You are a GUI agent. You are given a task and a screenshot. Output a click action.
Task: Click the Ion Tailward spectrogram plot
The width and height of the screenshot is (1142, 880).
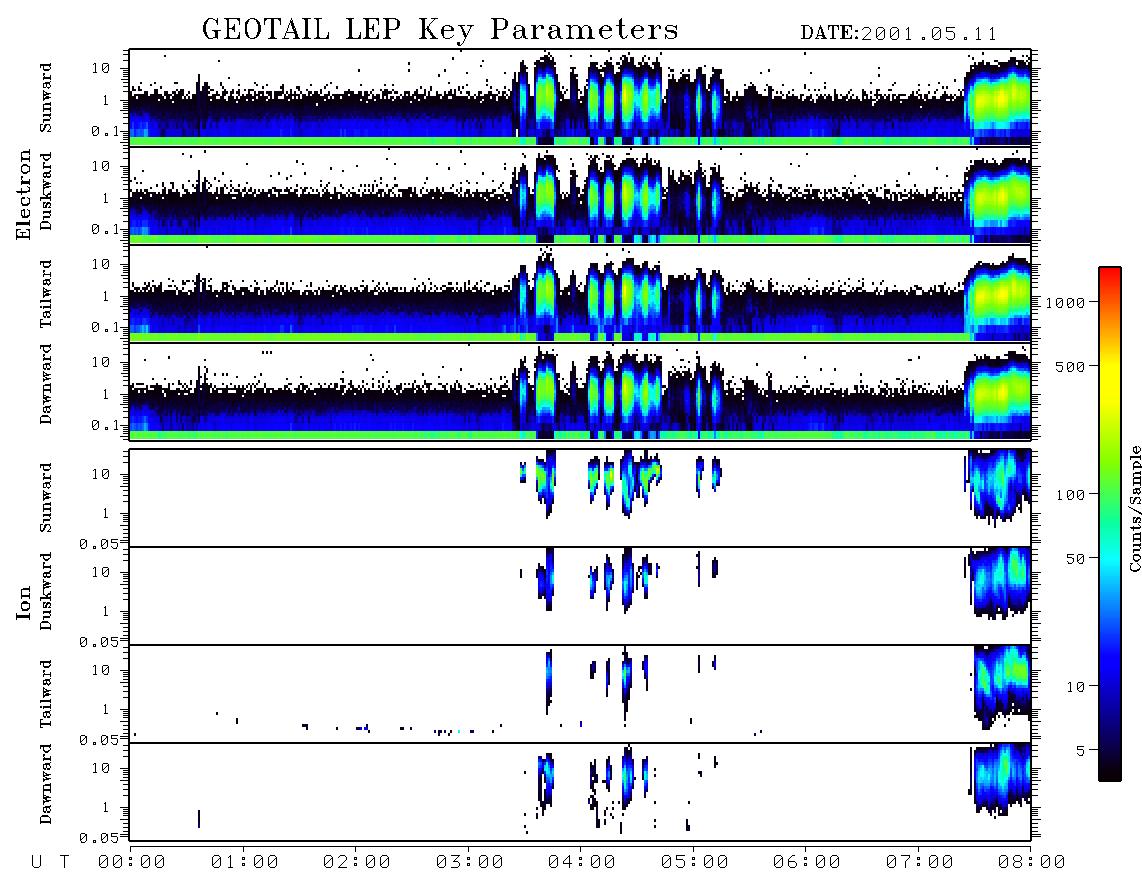pos(580,694)
